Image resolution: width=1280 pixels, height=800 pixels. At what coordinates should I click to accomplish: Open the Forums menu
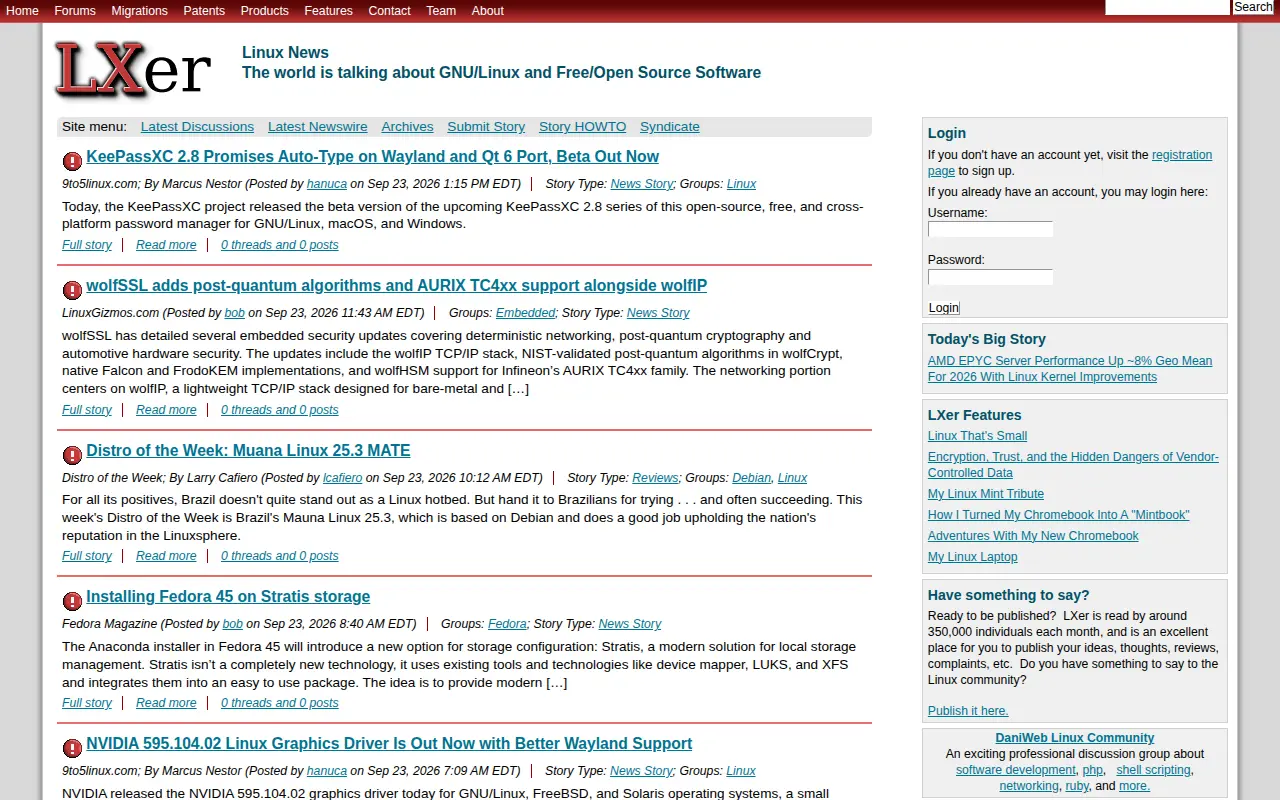pyautogui.click(x=75, y=11)
